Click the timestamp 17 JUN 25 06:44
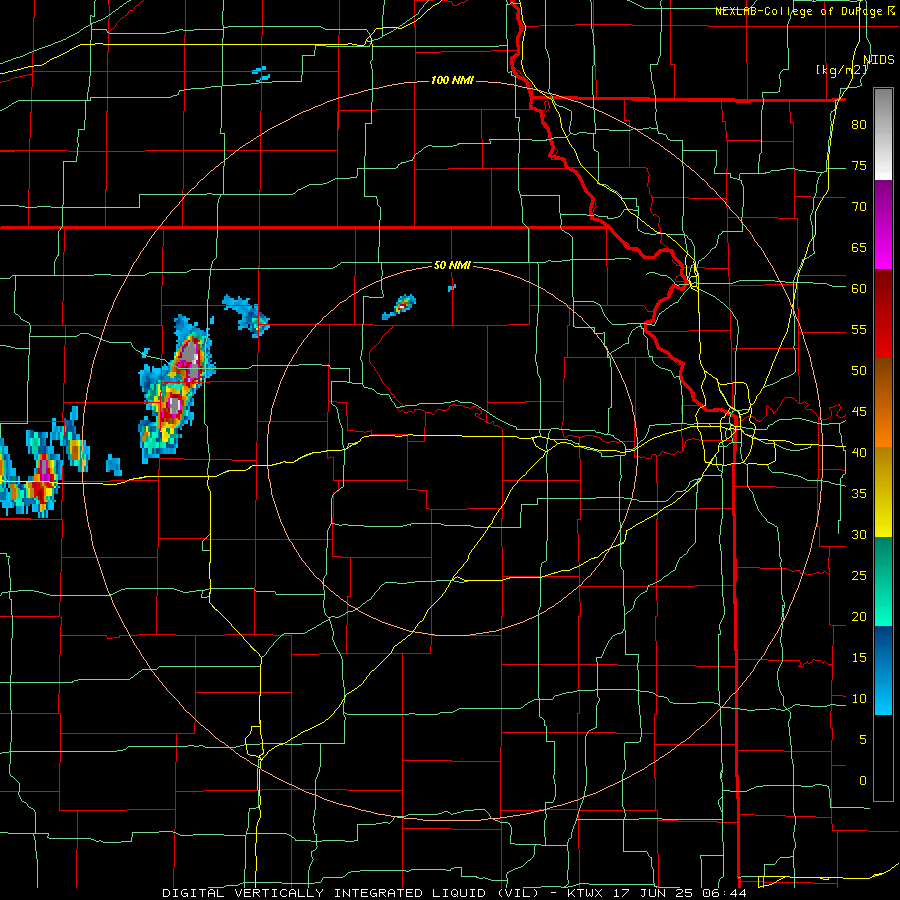Screen dimensions: 900x900 (679, 893)
